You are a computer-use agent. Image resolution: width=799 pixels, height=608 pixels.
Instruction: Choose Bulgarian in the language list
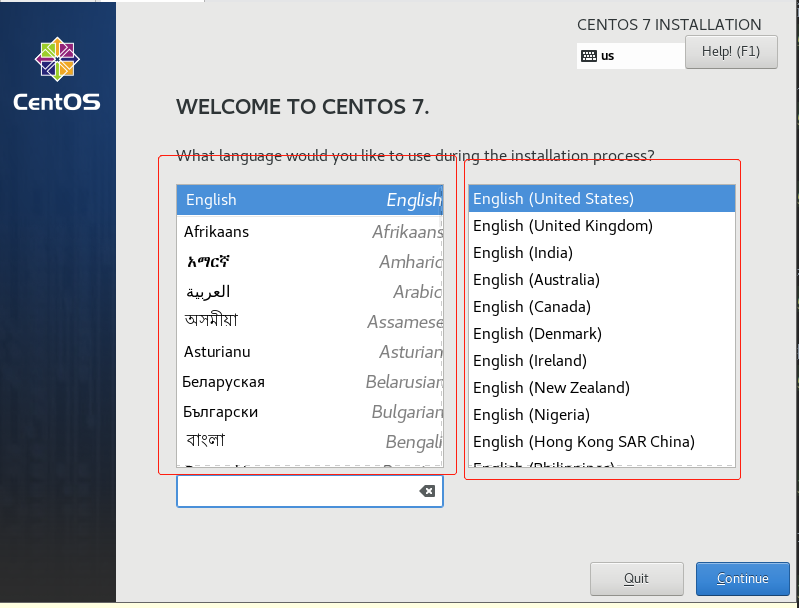(x=310, y=412)
